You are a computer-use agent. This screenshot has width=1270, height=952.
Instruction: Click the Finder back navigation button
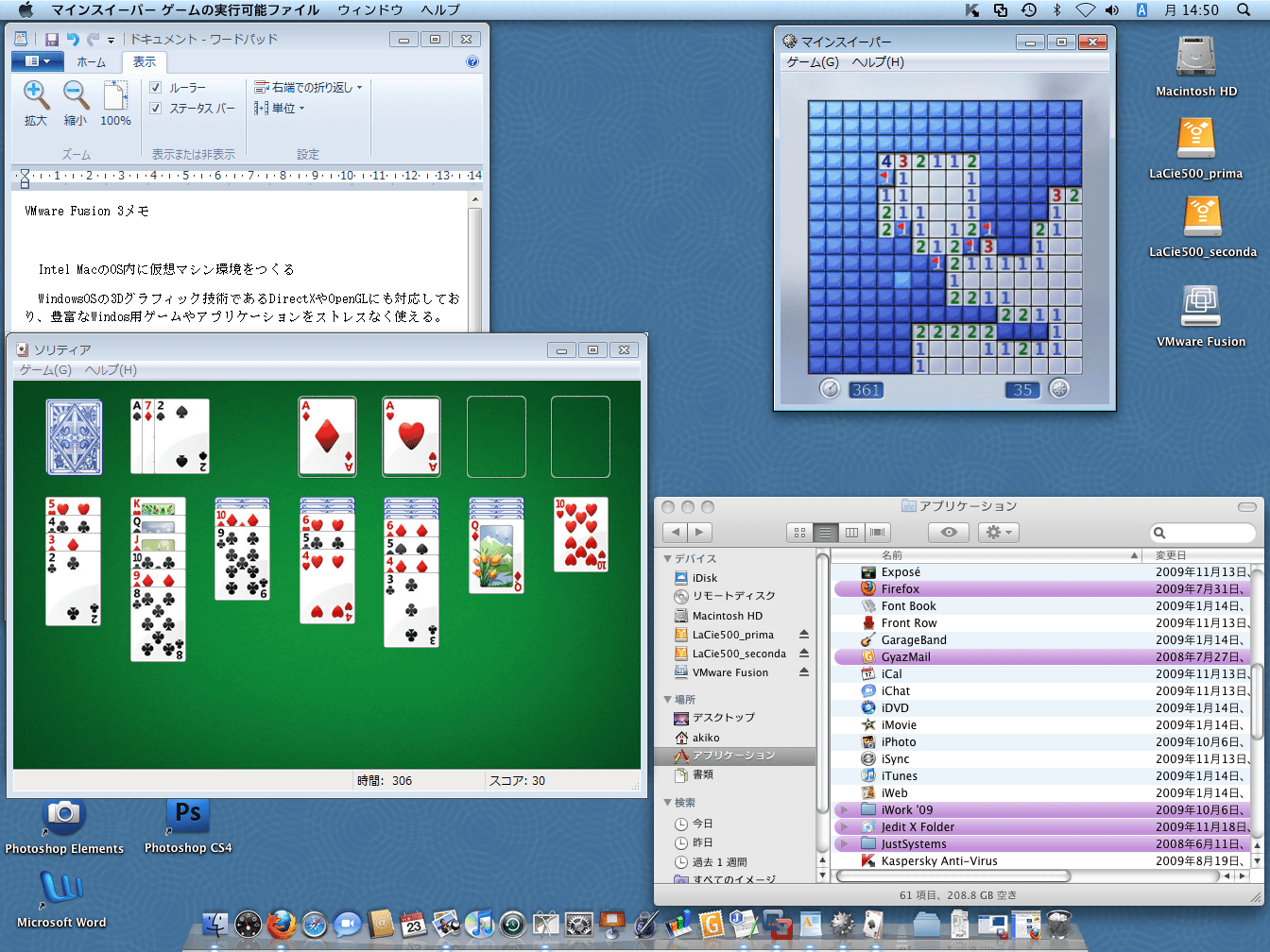tap(675, 533)
